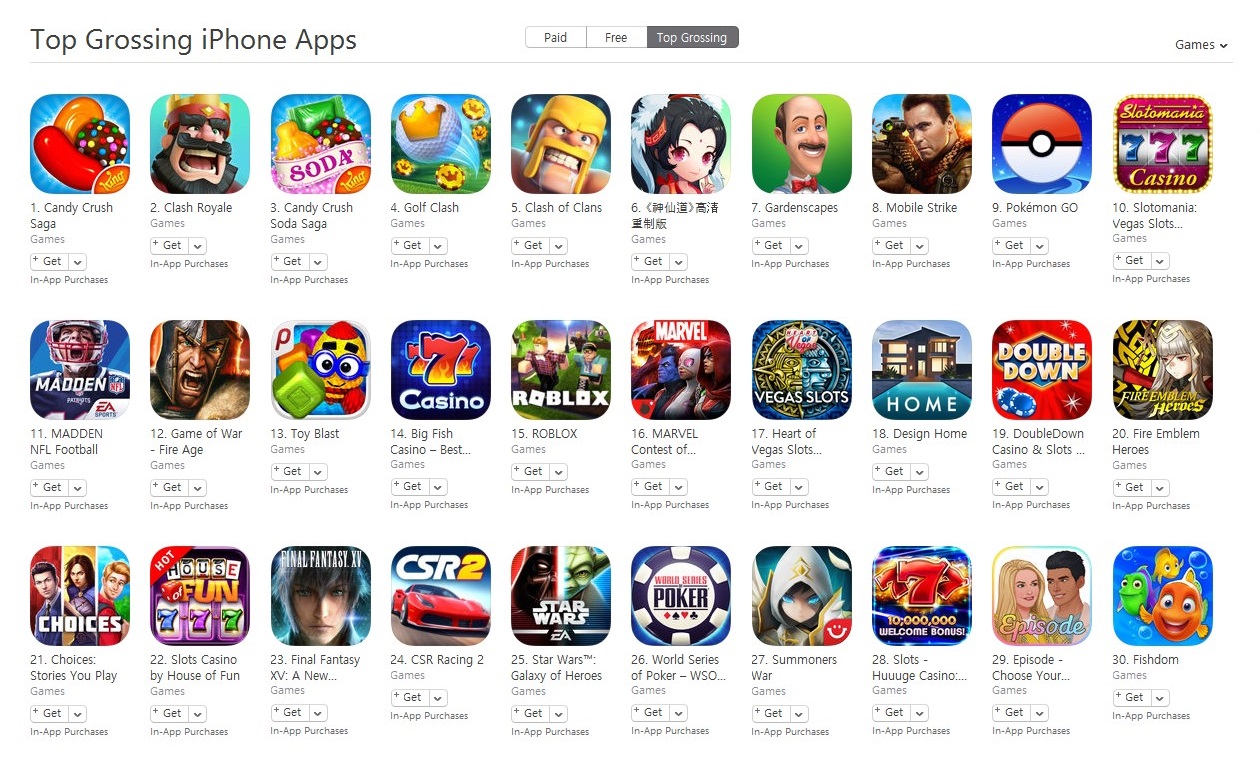The image size is (1260, 780).
Task: Expand dropdown arrow beside Summoners War Get
Action: (798, 714)
